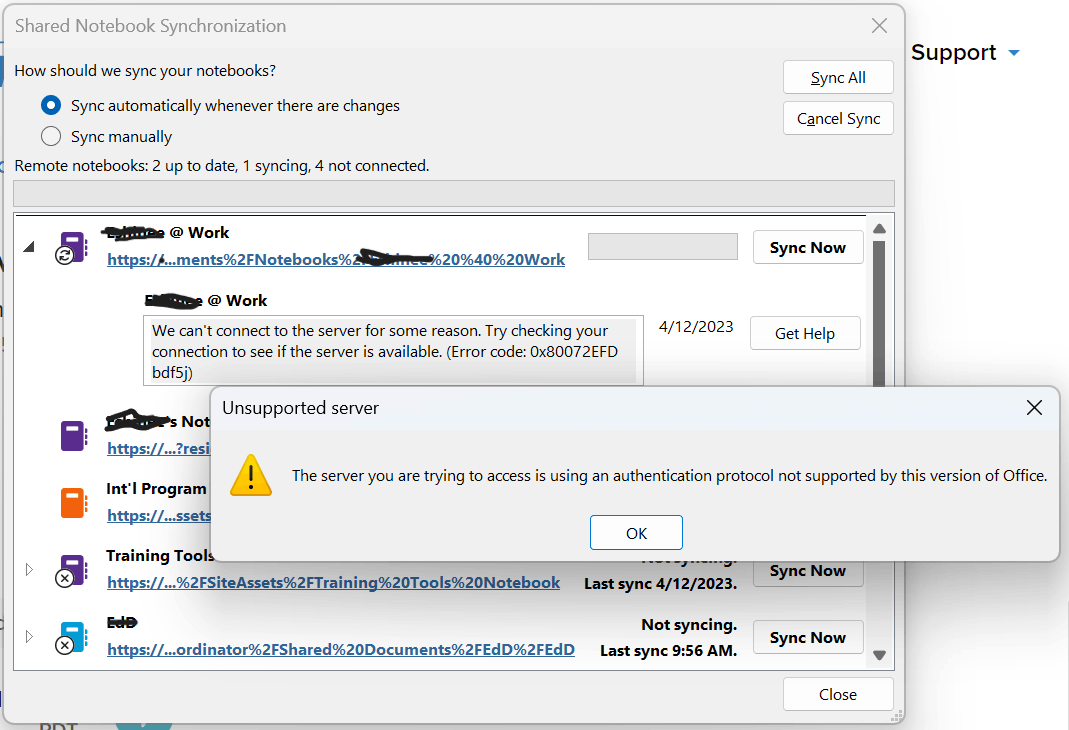Expand the EdD notebook row

tap(28, 636)
